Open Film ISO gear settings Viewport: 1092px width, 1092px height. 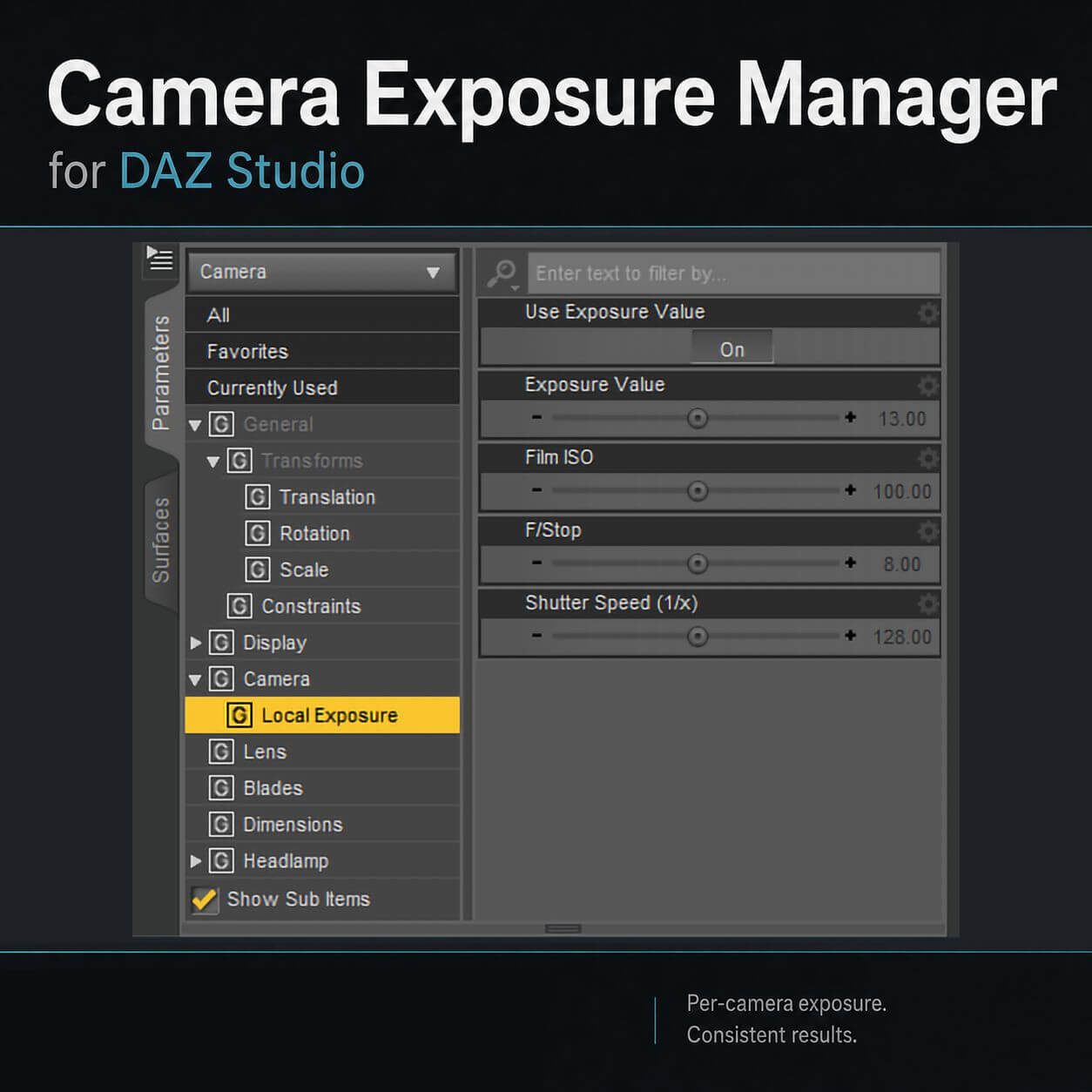[928, 458]
